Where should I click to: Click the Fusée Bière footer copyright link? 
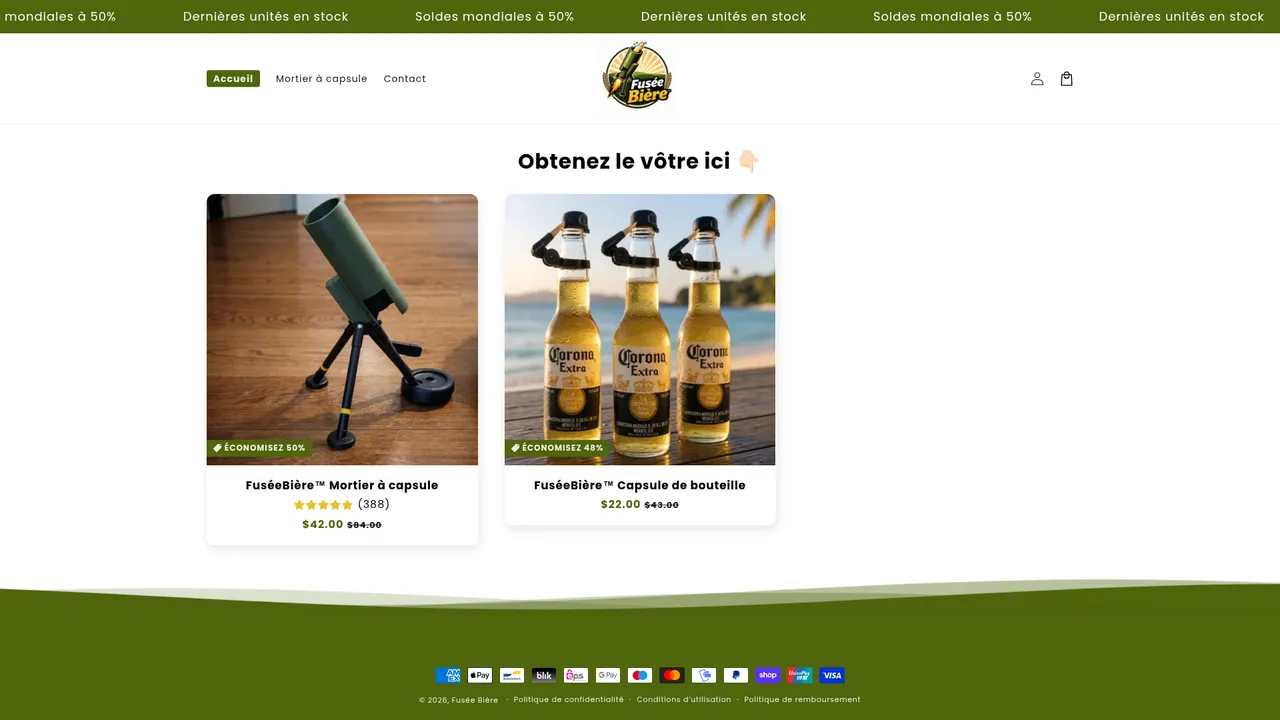pyautogui.click(x=475, y=700)
